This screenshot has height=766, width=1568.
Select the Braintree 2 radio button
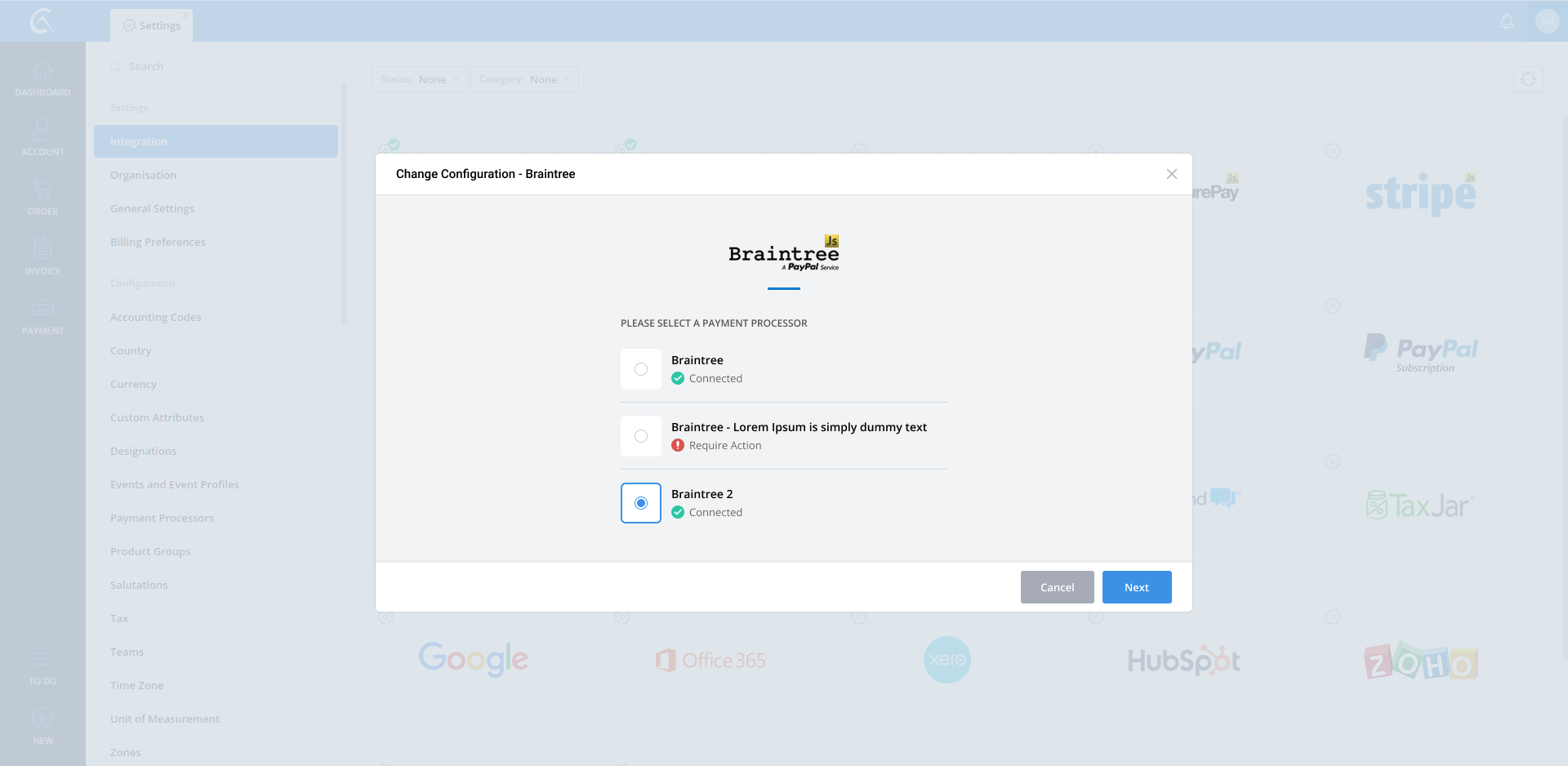coord(641,503)
